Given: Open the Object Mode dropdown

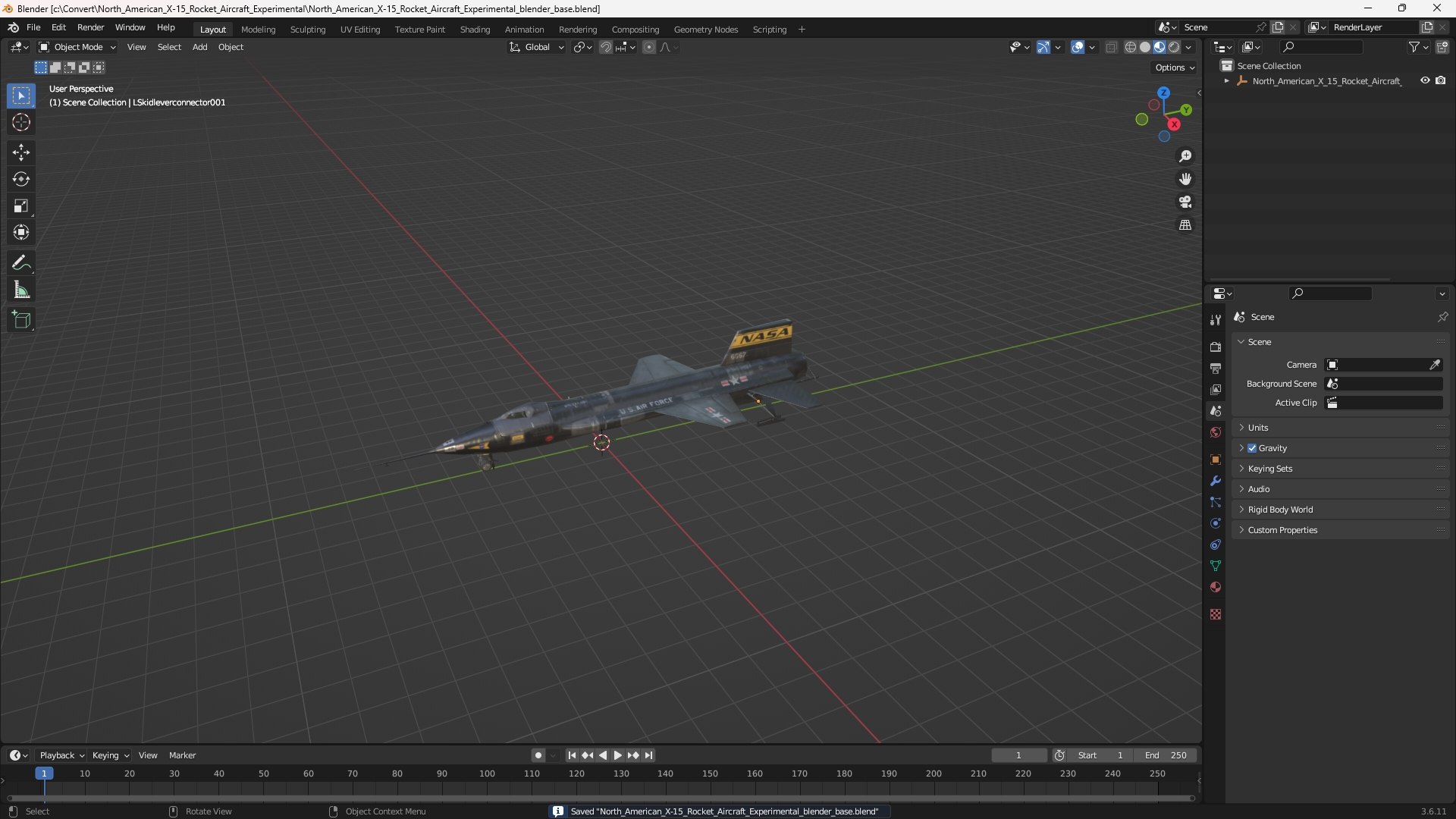Looking at the screenshot, I should [x=77, y=47].
